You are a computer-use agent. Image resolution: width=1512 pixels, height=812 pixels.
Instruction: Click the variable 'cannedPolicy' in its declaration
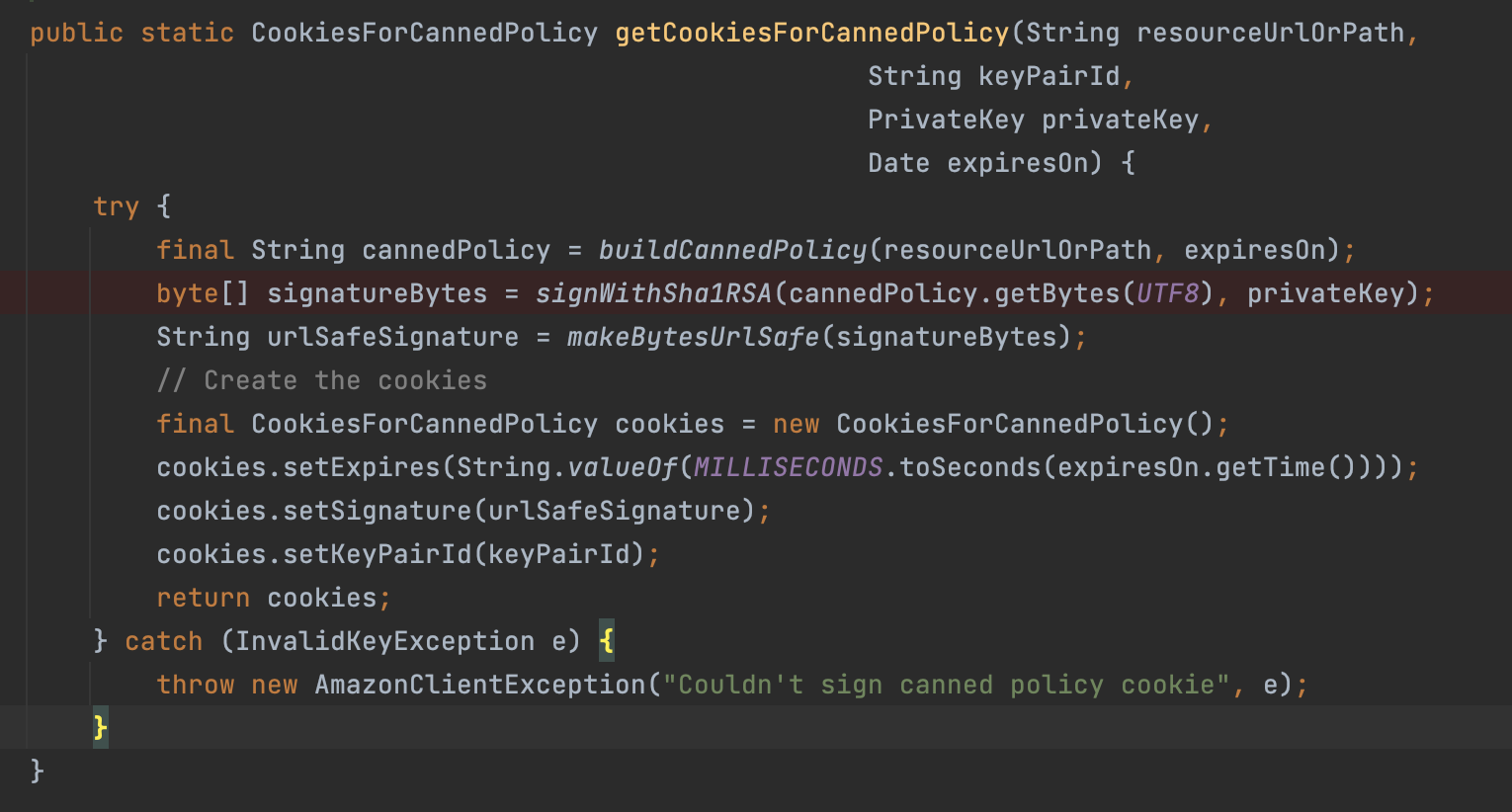coord(457,250)
